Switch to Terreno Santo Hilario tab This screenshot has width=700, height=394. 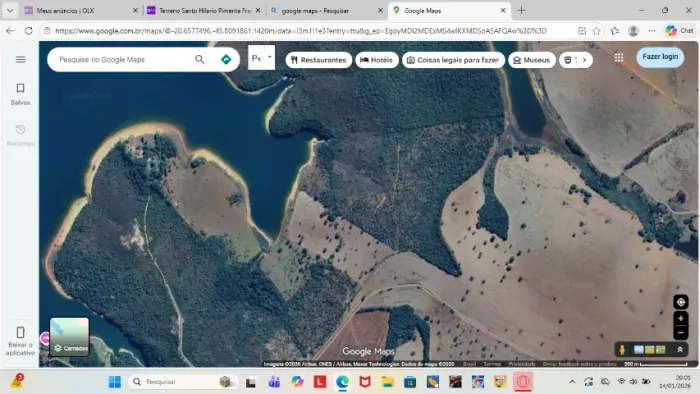pos(203,10)
